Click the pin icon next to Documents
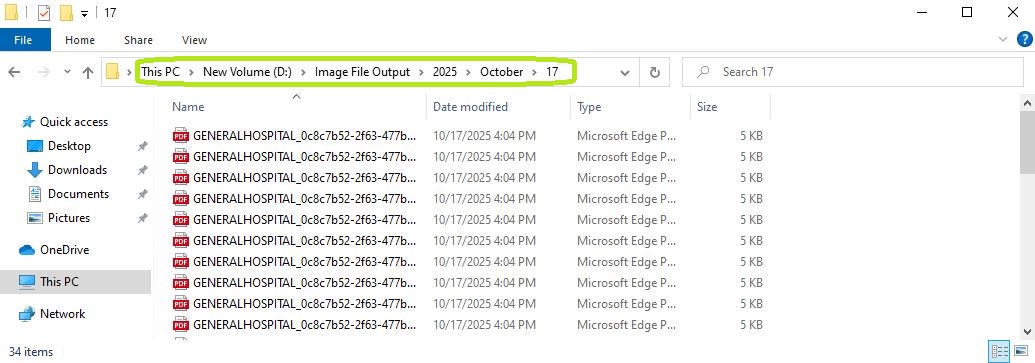This screenshot has height=363, width=1035. (x=142, y=194)
